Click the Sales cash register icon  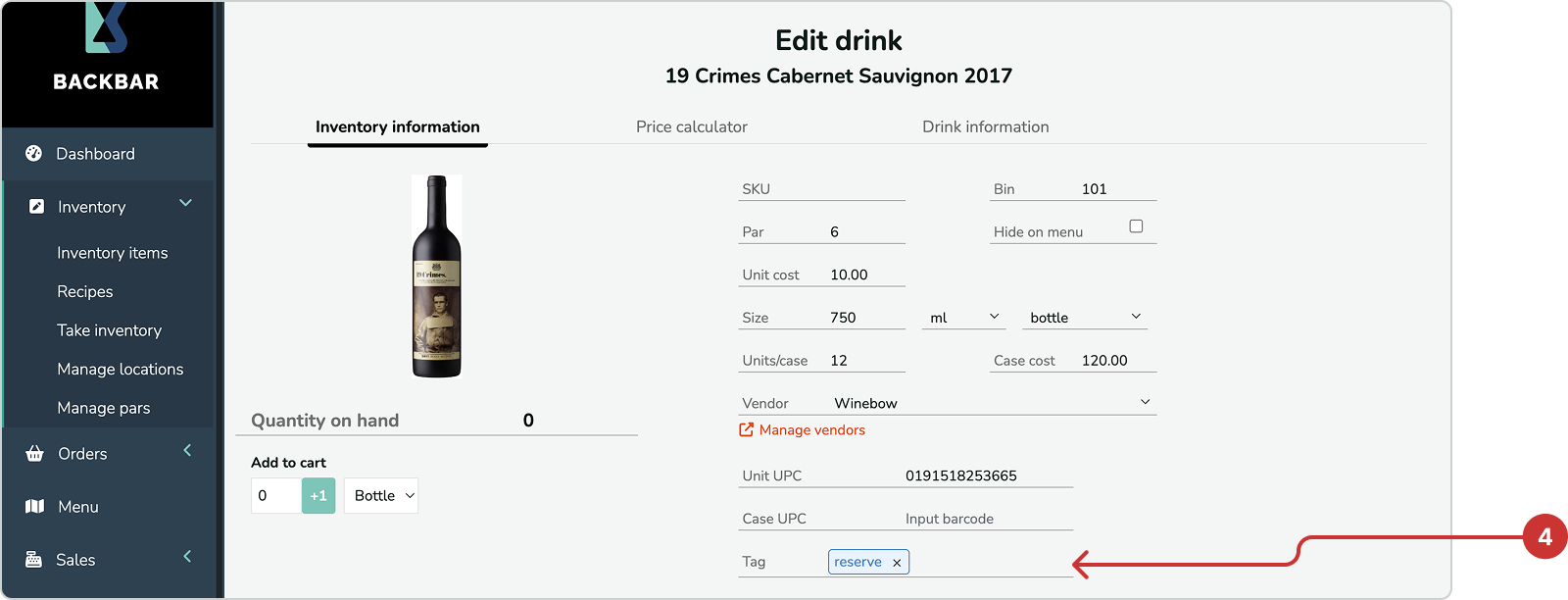34,559
